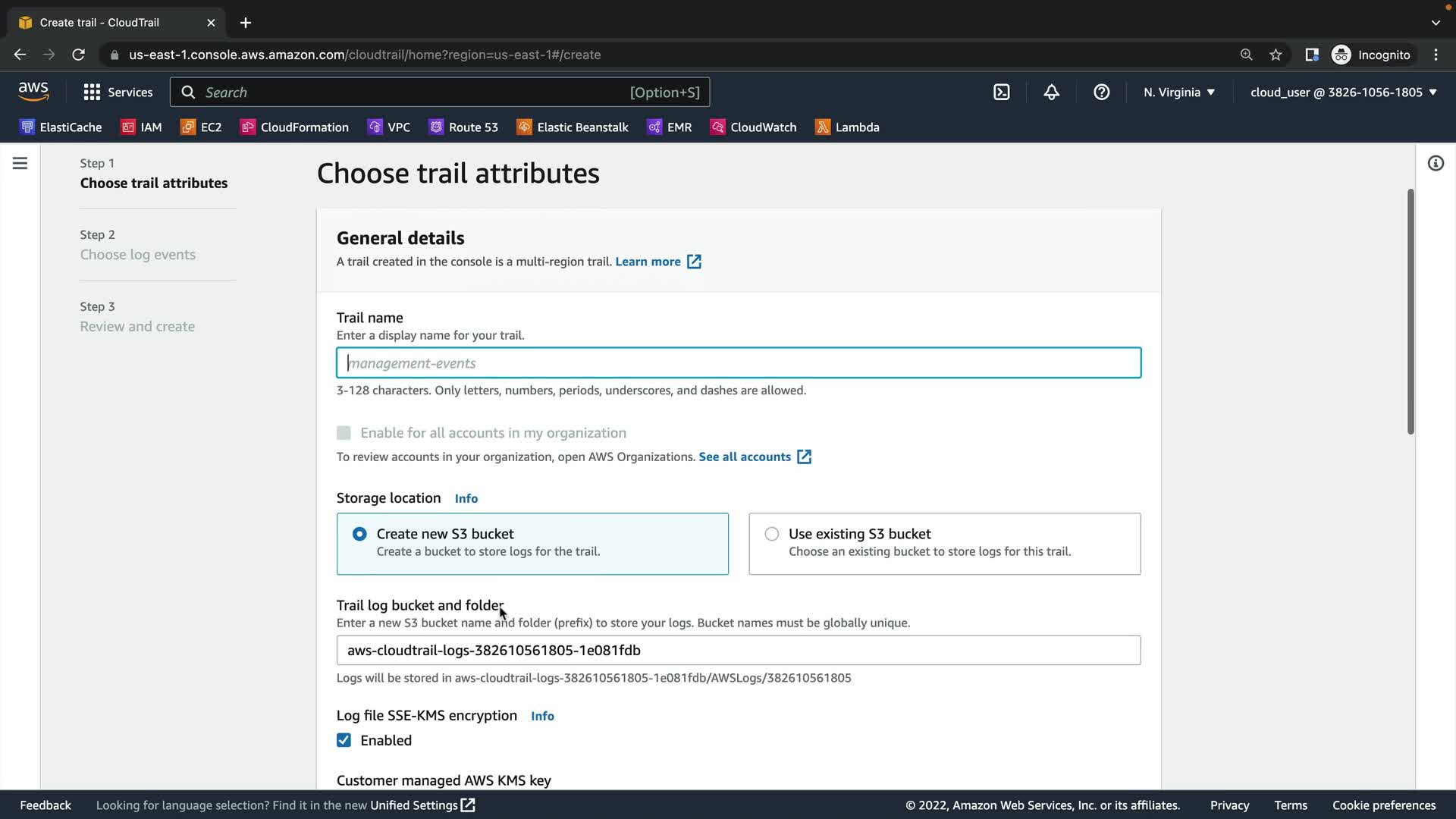
Task: Open the notifications bell
Action: click(x=1051, y=93)
